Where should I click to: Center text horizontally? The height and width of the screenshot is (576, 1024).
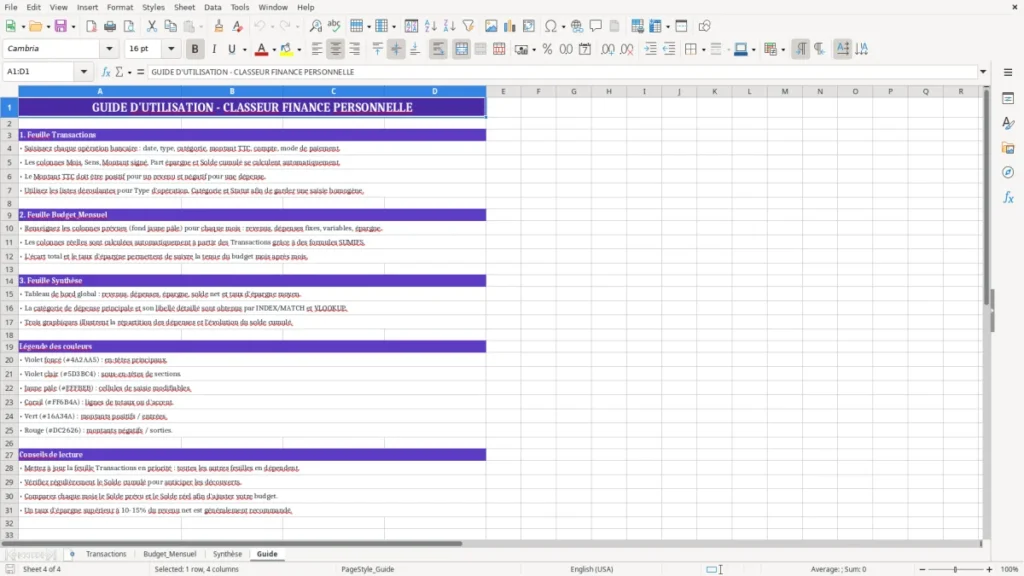(336, 49)
